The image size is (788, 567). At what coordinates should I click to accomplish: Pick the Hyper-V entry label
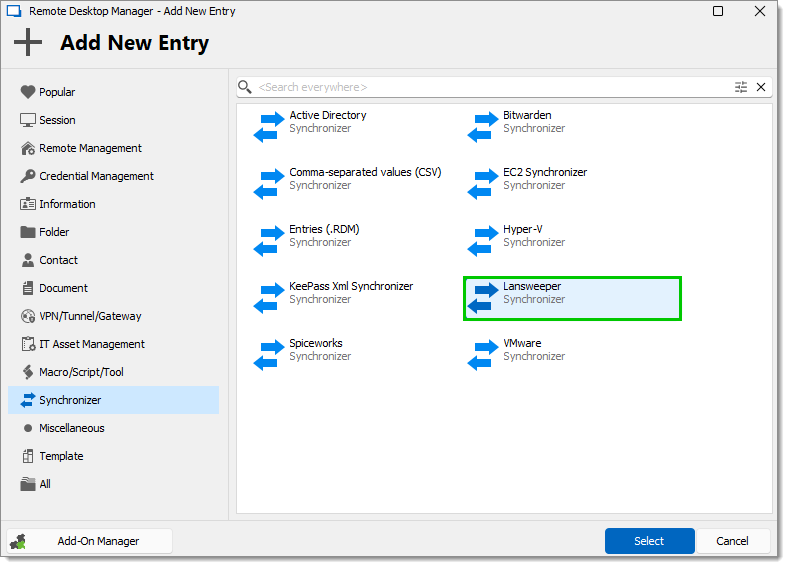[x=523, y=229]
